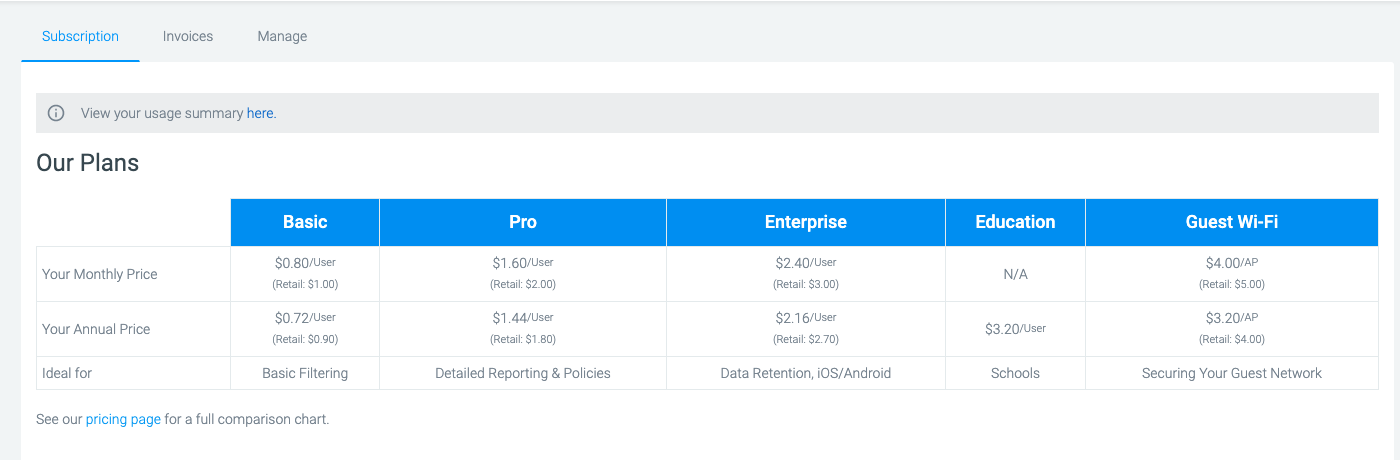This screenshot has width=1400, height=460.
Task: Click the Basic monthly price $0.80/User
Action: (x=305, y=263)
